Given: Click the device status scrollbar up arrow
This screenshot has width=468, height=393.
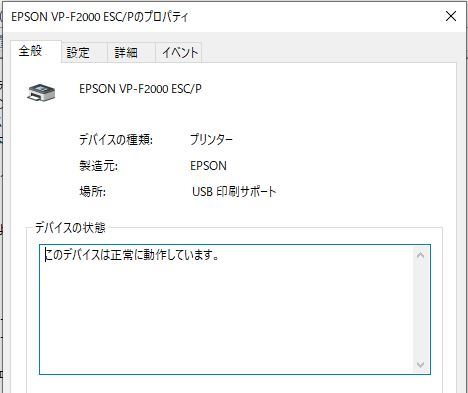Looking at the screenshot, I should click(x=420, y=256).
